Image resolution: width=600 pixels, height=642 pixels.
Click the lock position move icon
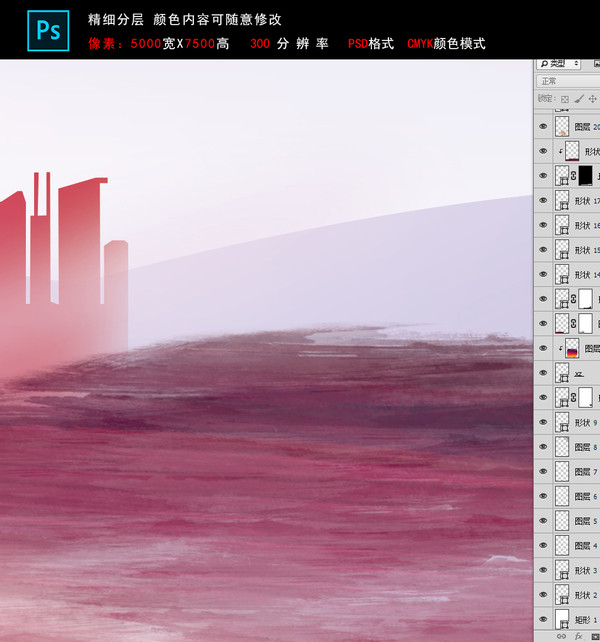coord(592,99)
